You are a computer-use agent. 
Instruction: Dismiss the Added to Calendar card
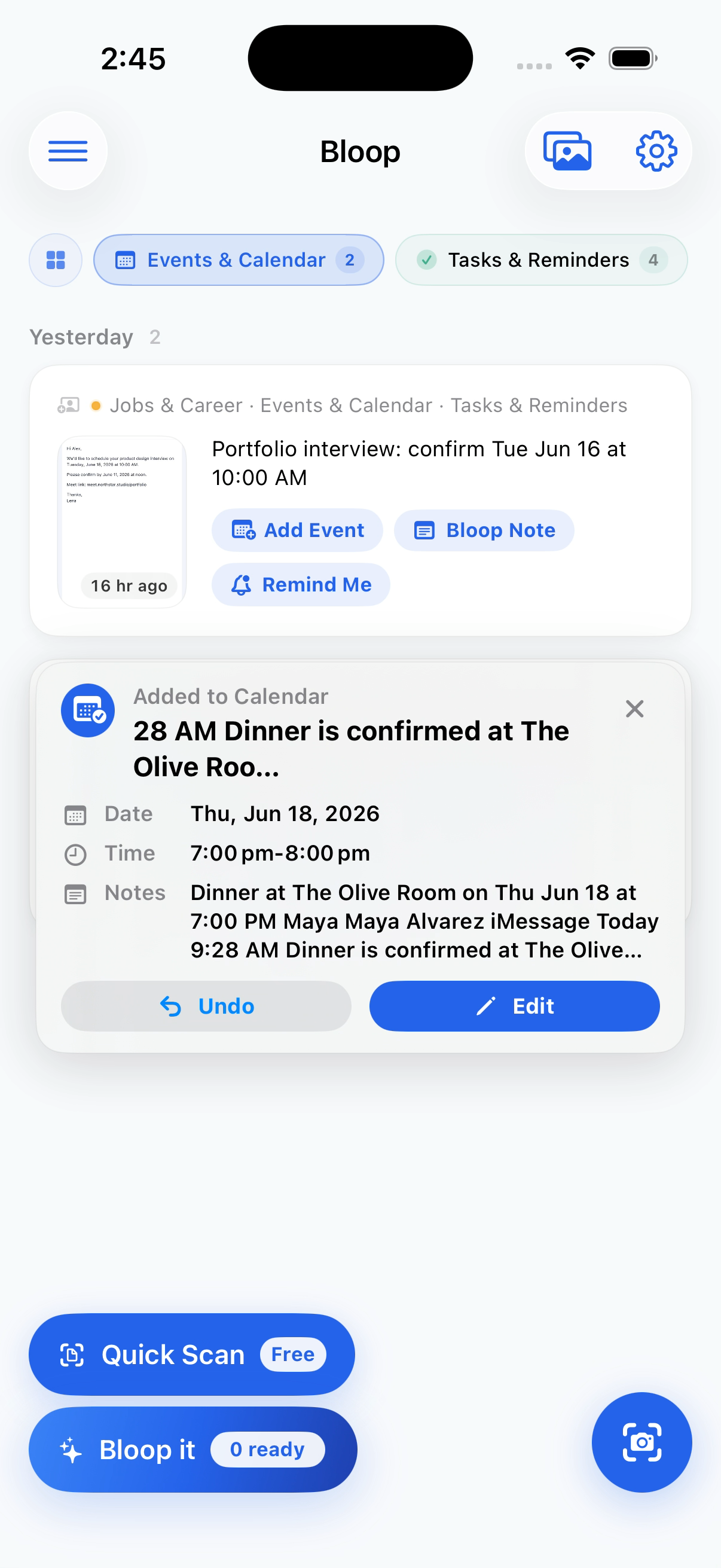[634, 709]
